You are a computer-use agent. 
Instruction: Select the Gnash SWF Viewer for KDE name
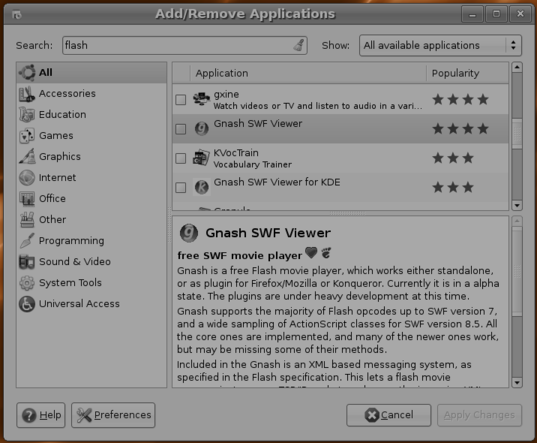[277, 182]
